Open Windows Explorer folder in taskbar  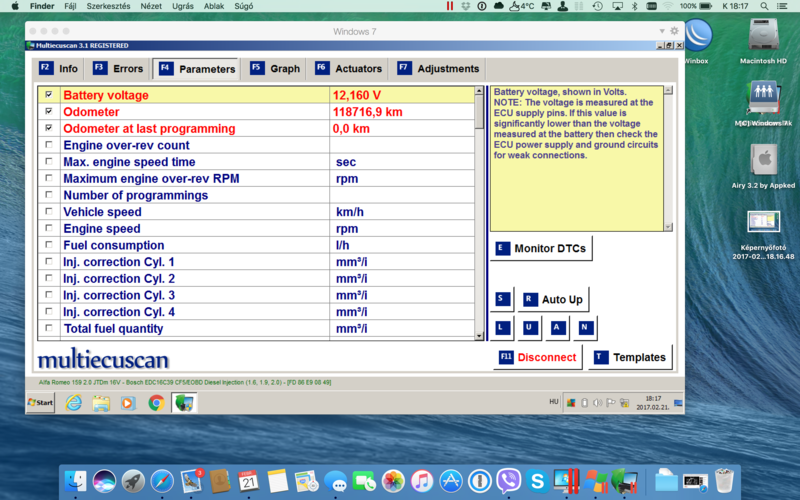click(101, 403)
